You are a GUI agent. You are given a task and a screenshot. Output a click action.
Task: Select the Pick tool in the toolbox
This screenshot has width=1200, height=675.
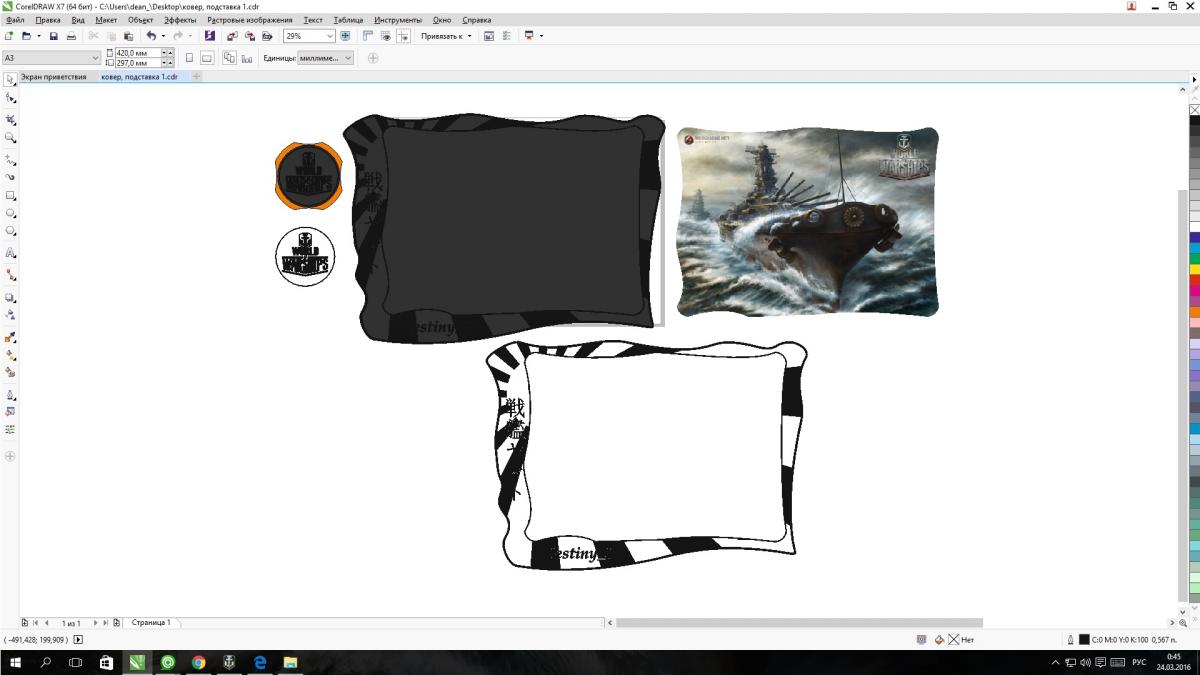pos(10,79)
